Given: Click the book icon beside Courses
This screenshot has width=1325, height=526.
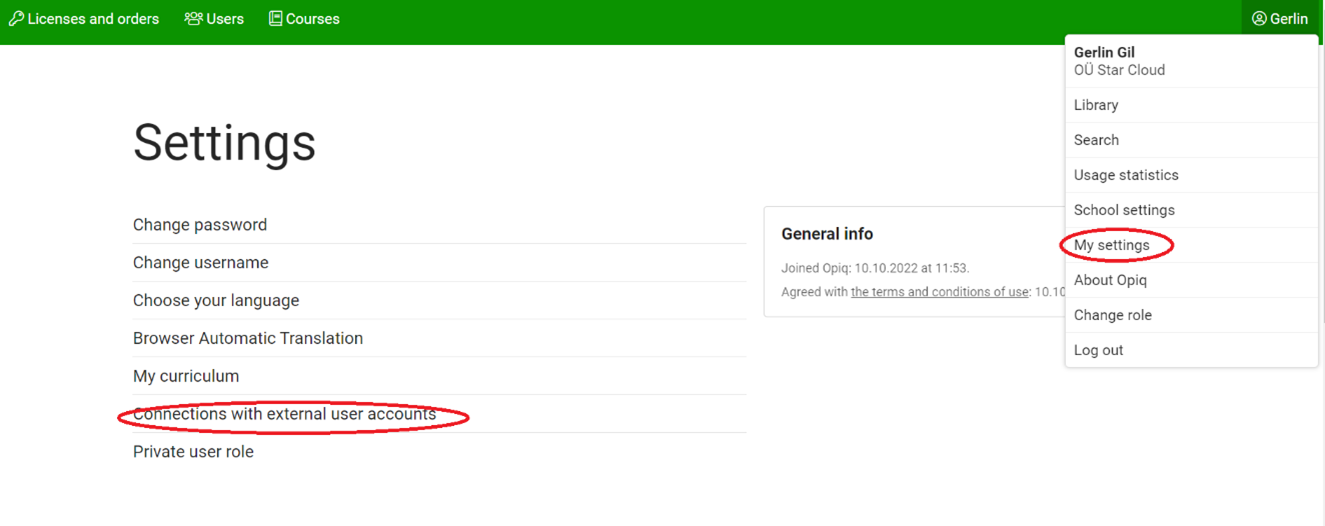Looking at the screenshot, I should click(276, 18).
